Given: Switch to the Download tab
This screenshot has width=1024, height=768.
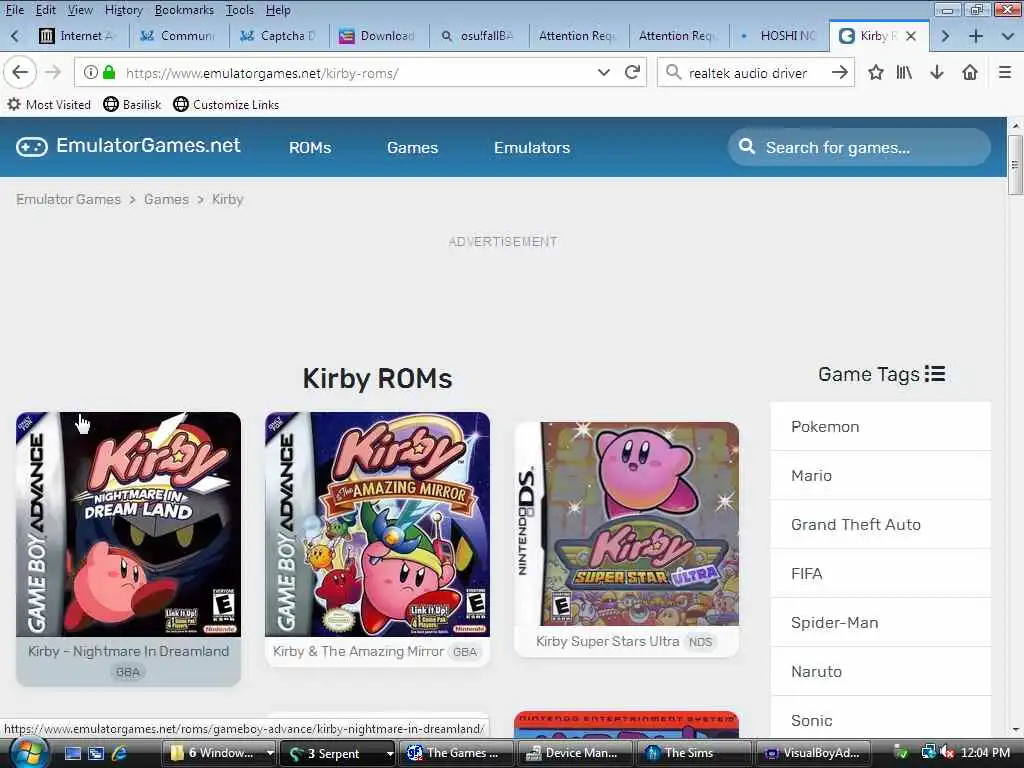Looking at the screenshot, I should 379,36.
